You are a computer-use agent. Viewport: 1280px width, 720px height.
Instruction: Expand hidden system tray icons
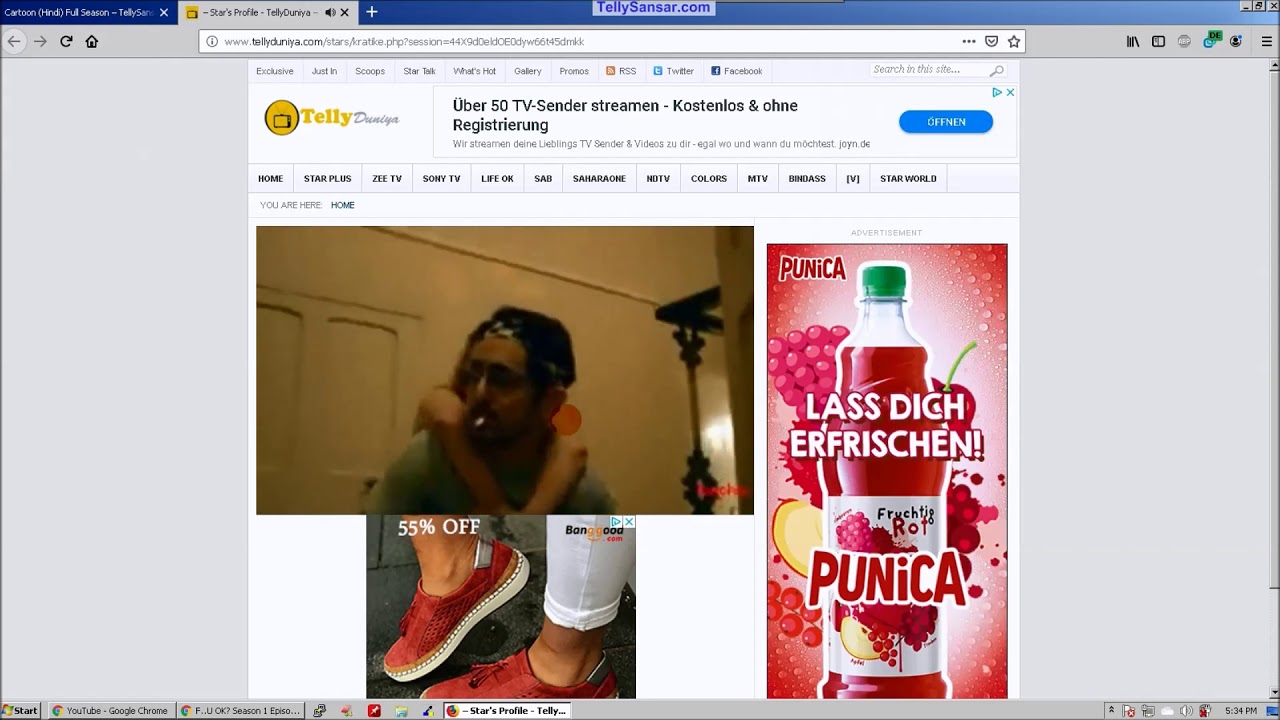[x=1111, y=711]
